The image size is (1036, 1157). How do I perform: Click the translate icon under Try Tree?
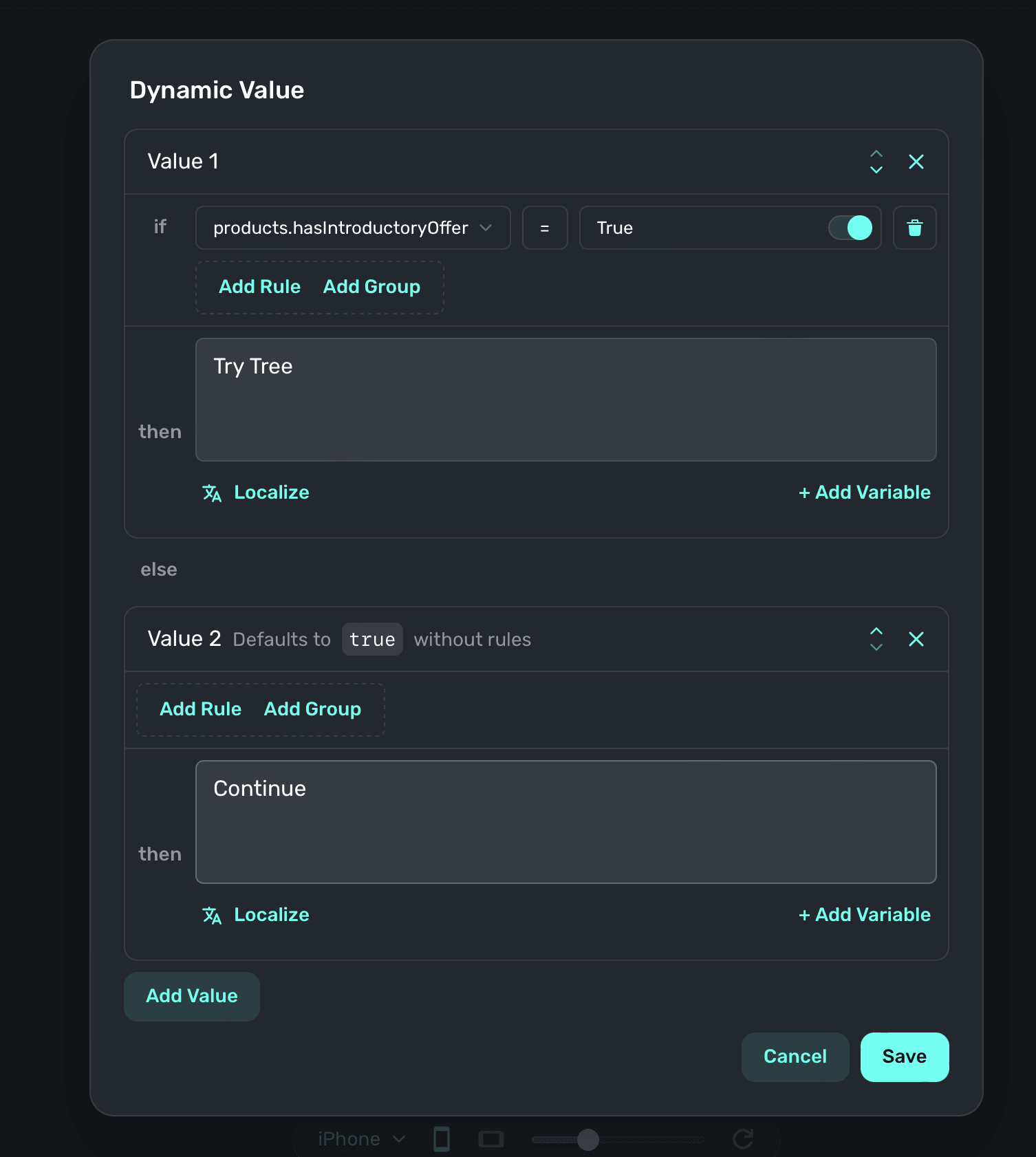tap(212, 493)
